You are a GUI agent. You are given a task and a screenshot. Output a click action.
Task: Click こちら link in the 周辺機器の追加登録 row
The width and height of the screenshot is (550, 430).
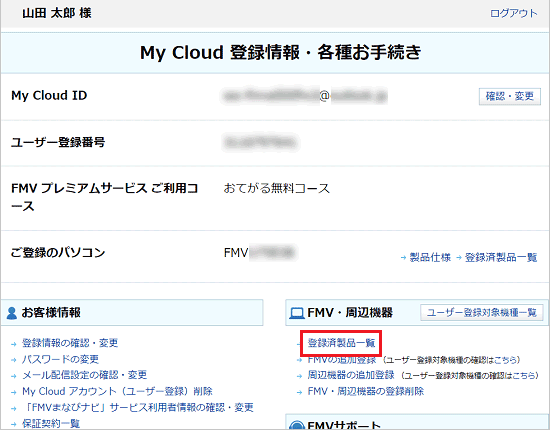point(523,376)
